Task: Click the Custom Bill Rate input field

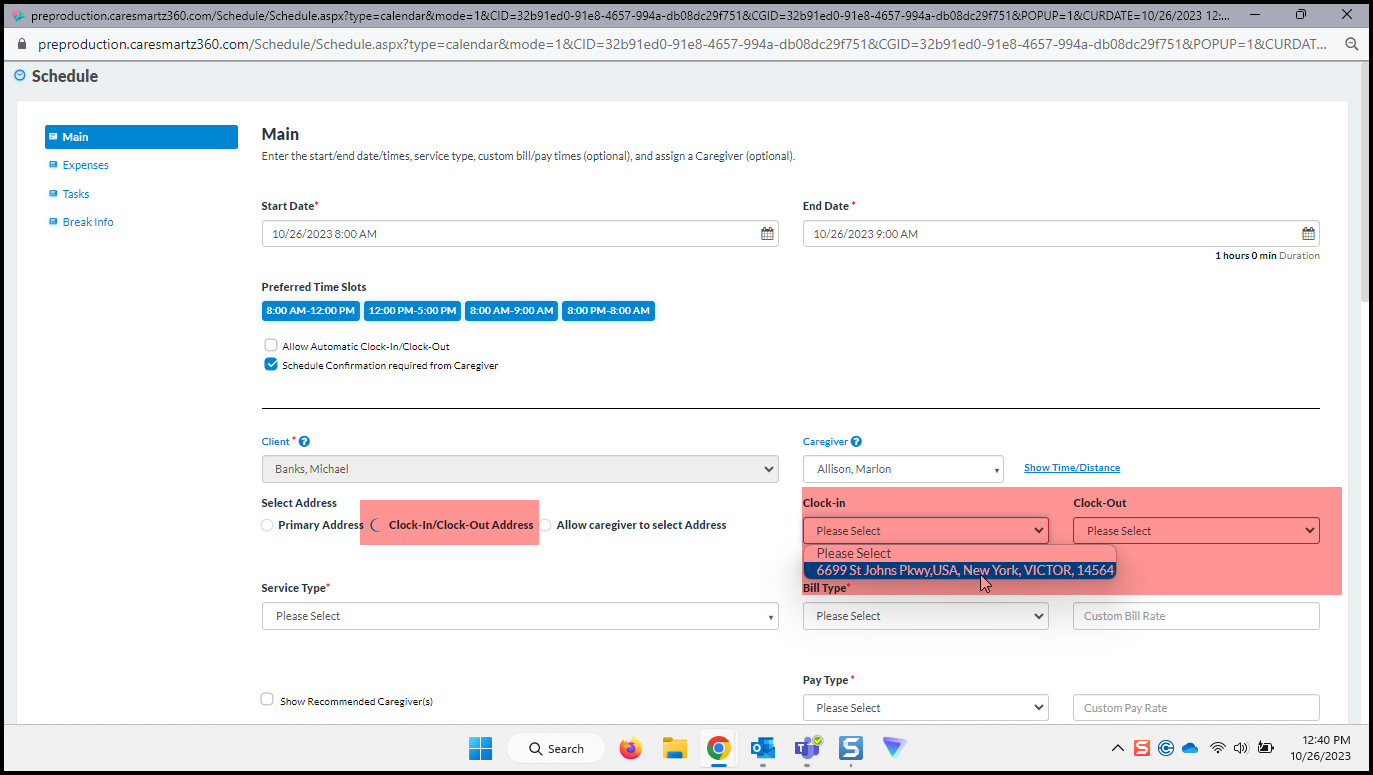Action: [x=1196, y=616]
